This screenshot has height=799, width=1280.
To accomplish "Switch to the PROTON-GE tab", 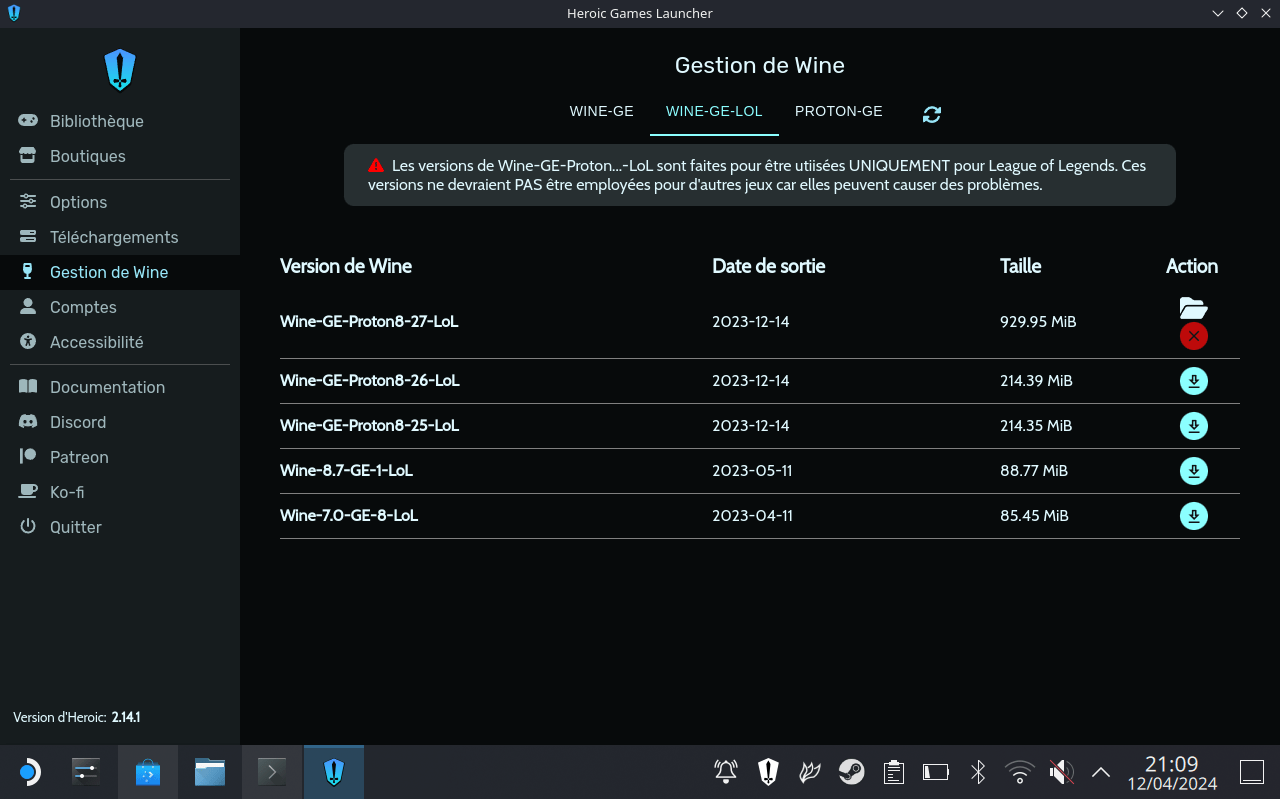I will coord(839,112).
